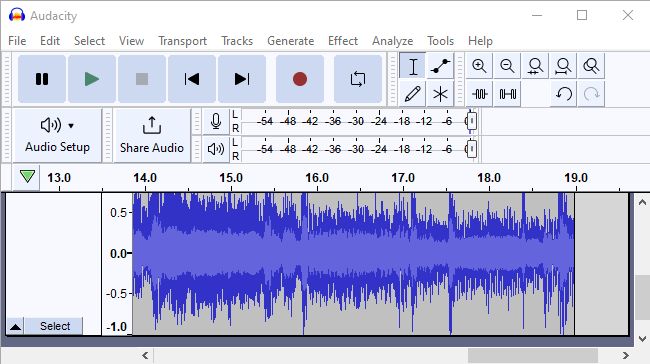Fit project to width zoom icon
650x364 pixels.
pyautogui.click(x=563, y=66)
